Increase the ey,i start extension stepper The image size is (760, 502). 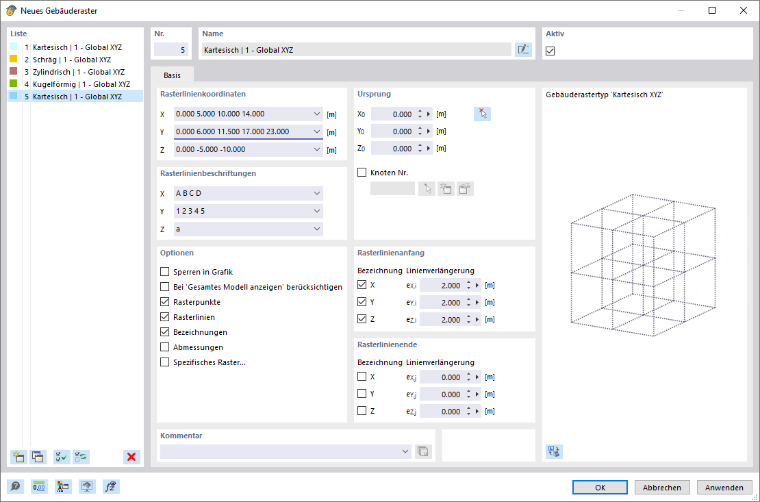click(x=468, y=300)
